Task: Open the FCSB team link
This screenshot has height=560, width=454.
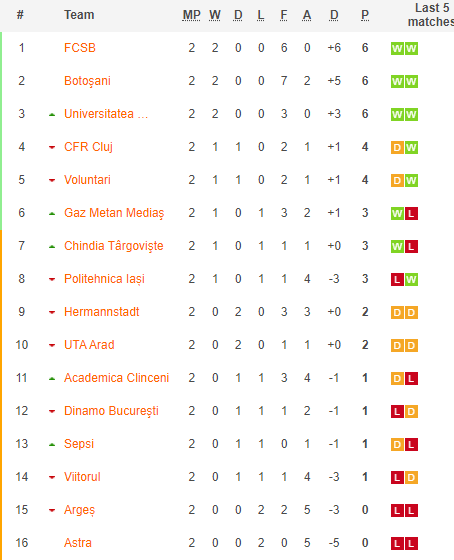Action: pyautogui.click(x=80, y=48)
